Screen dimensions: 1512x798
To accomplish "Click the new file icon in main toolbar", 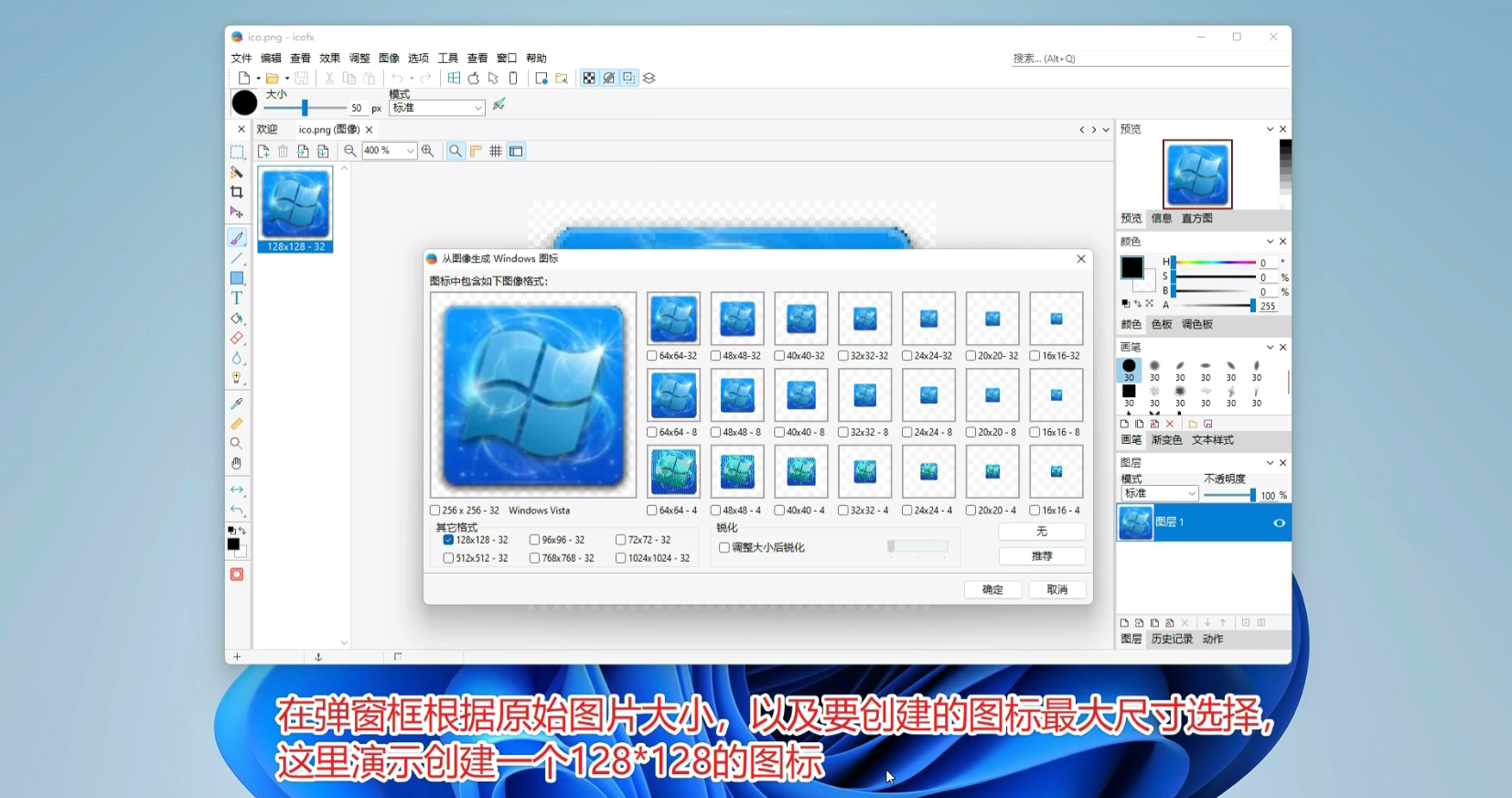I will tap(244, 79).
